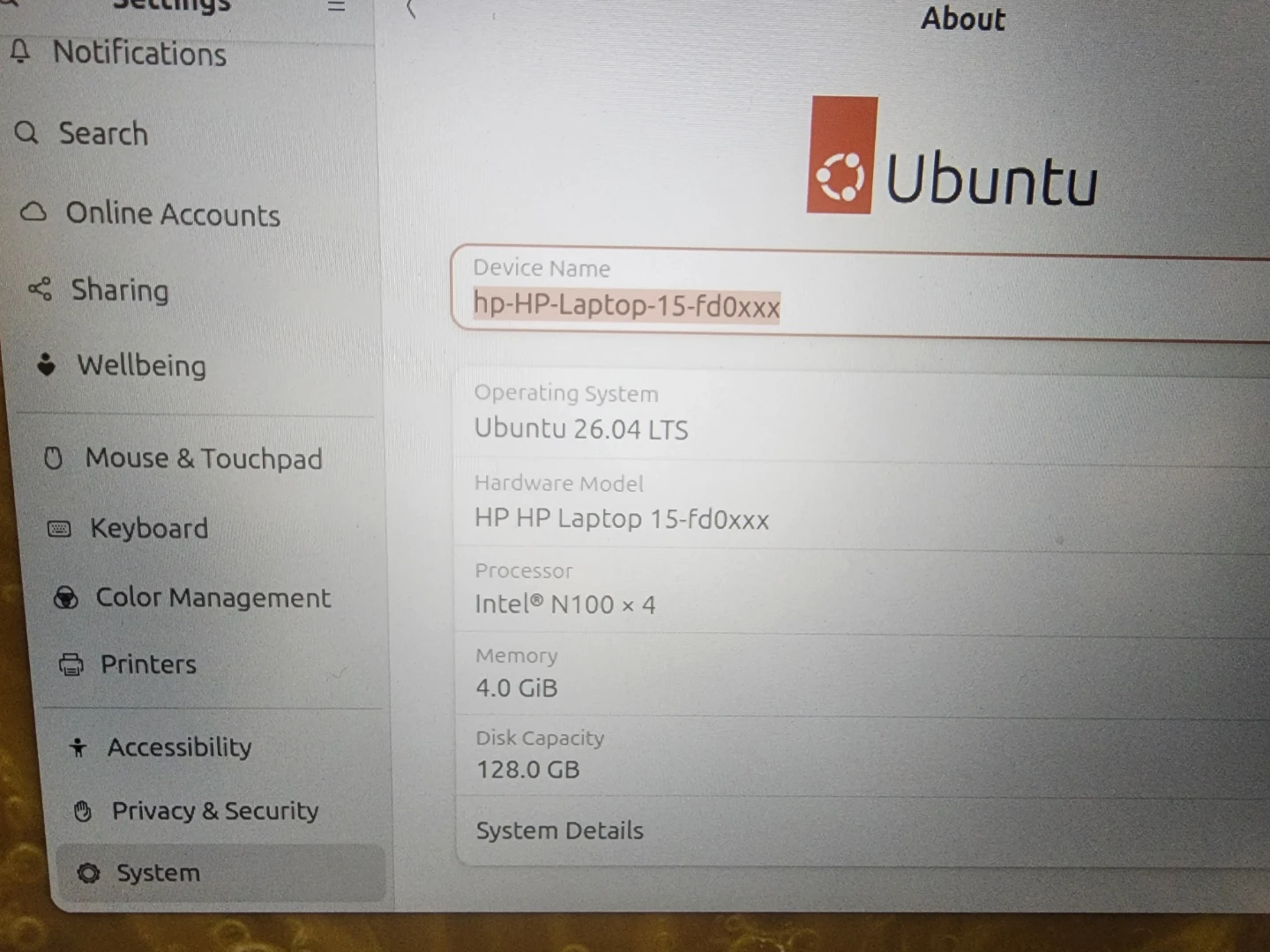This screenshot has height=952, width=1270.
Task: Click the "4.0 GiB" memory value
Action: [x=517, y=688]
